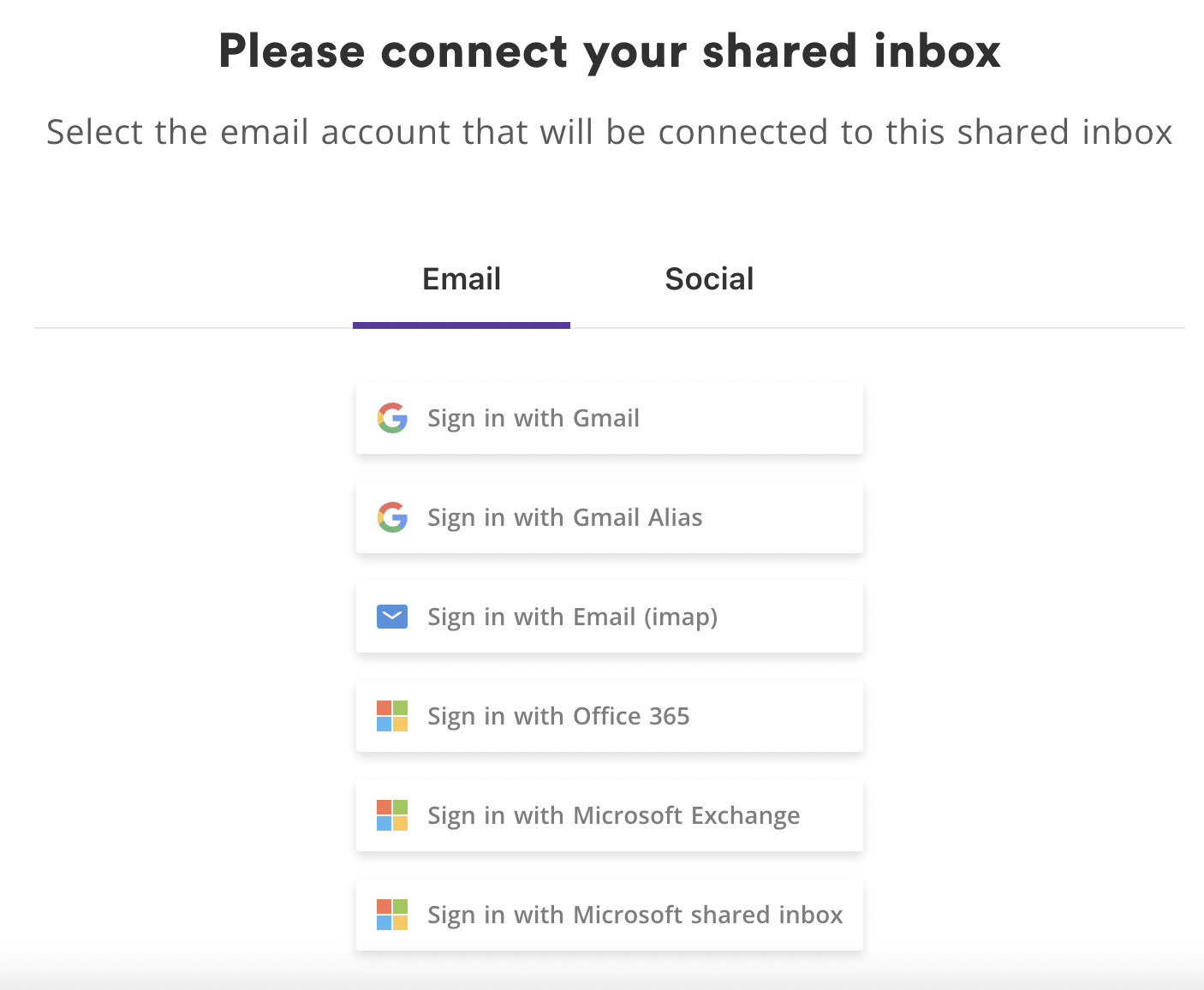1204x990 pixels.
Task: Pick Sign in with Office 365
Action: tap(609, 716)
